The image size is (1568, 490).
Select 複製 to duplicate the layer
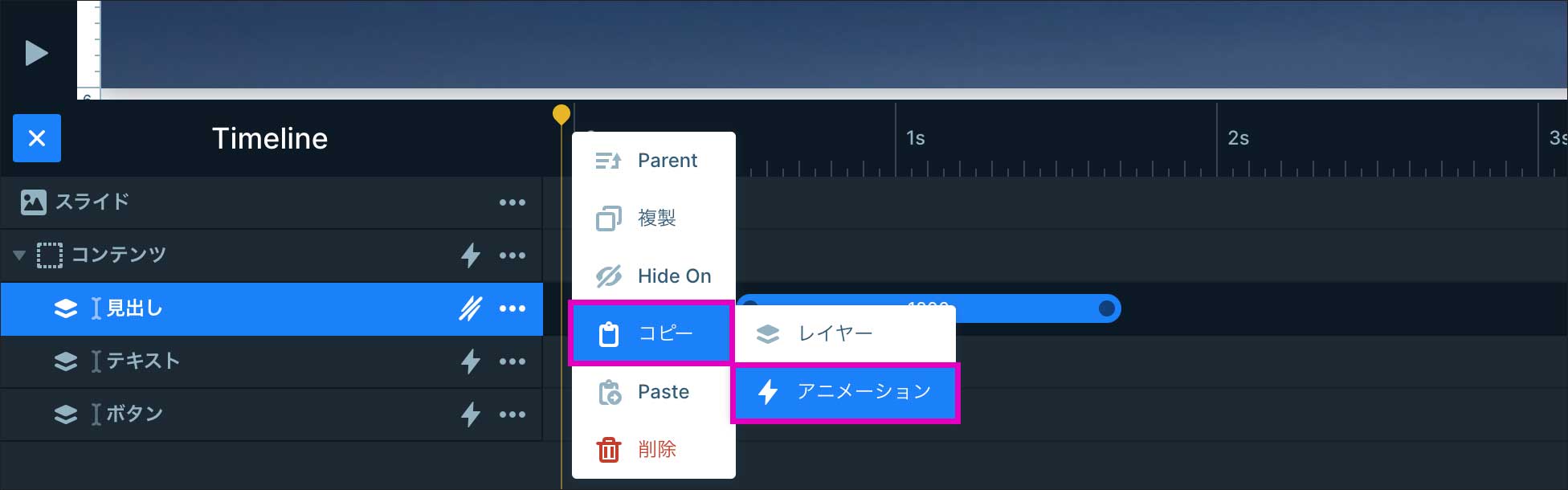[652, 218]
